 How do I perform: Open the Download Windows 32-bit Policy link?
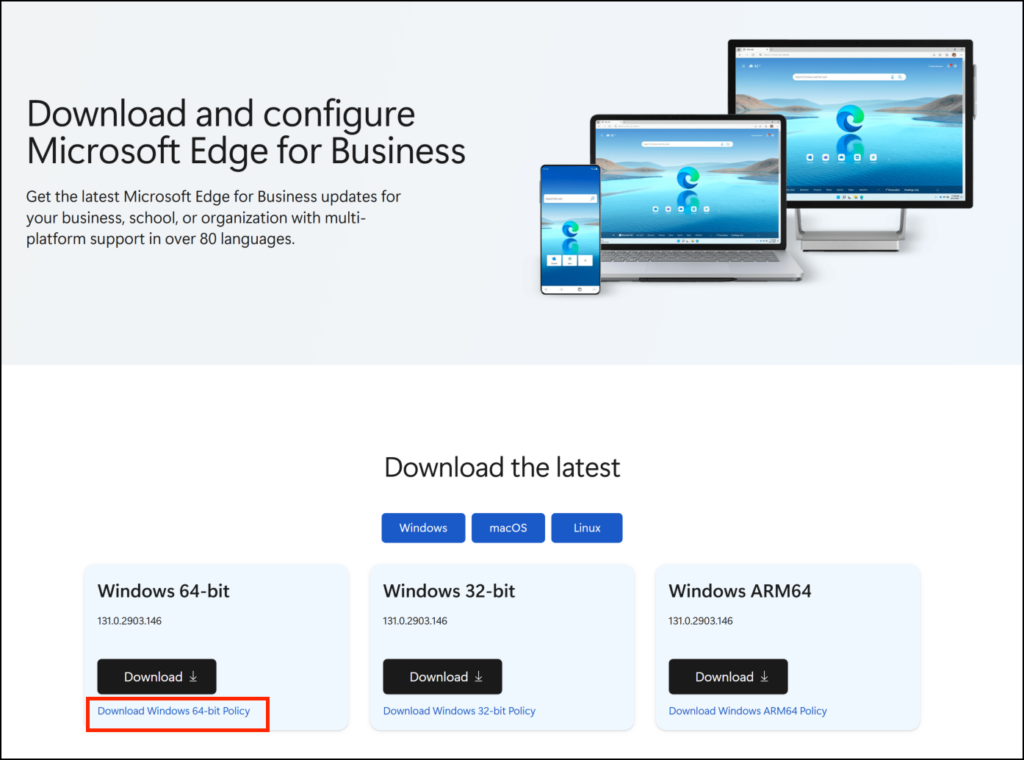tap(459, 710)
